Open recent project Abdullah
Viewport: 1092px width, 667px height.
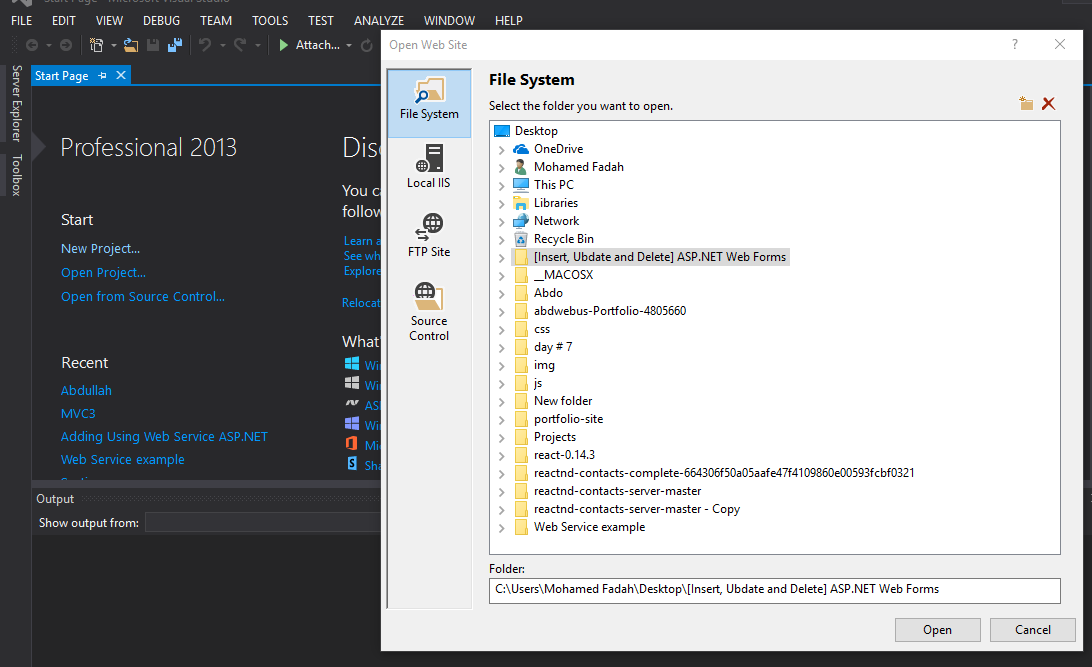tap(86, 391)
